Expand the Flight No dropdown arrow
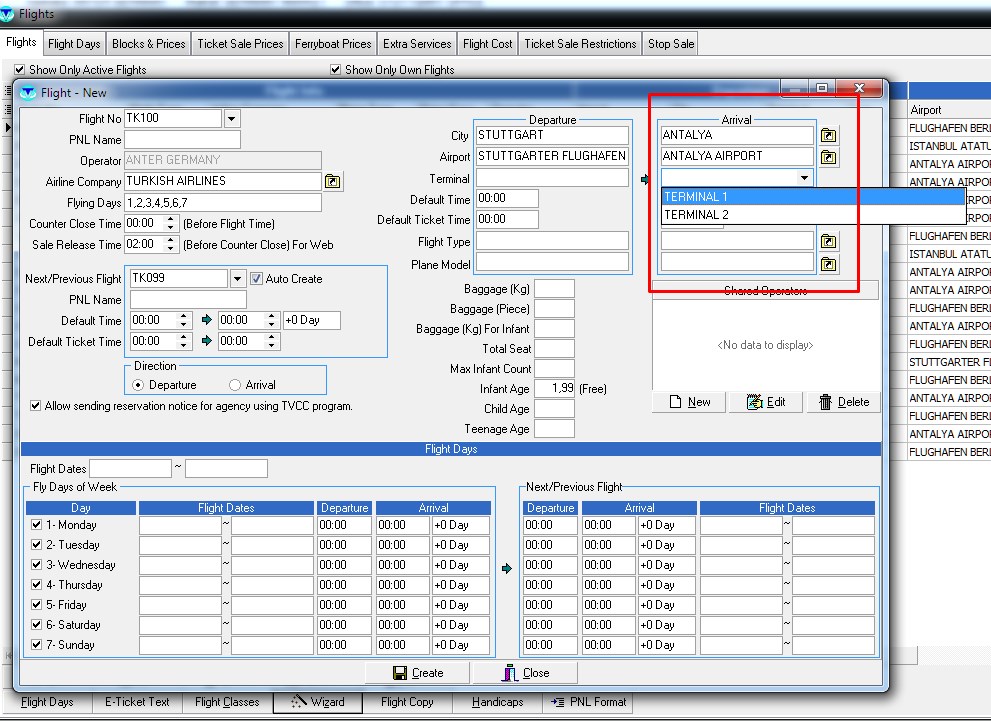Viewport: 991px width, 721px height. (x=232, y=119)
